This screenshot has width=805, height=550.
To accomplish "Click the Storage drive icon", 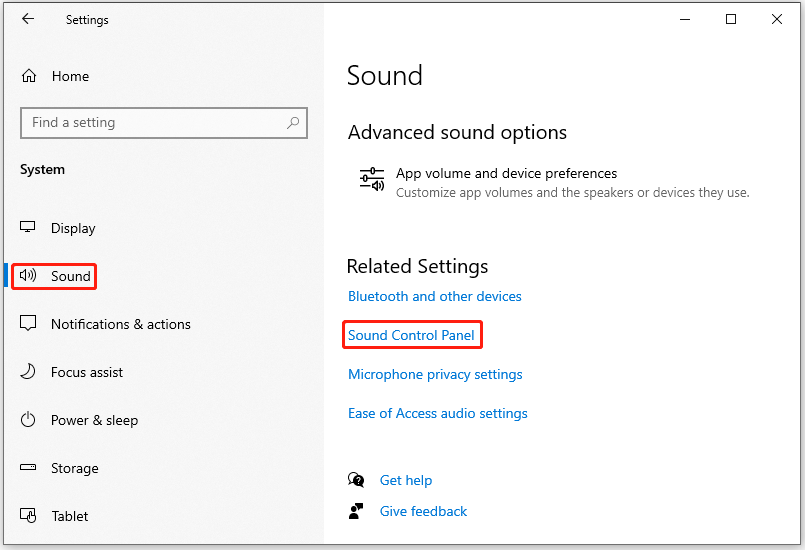I will click(x=28, y=467).
